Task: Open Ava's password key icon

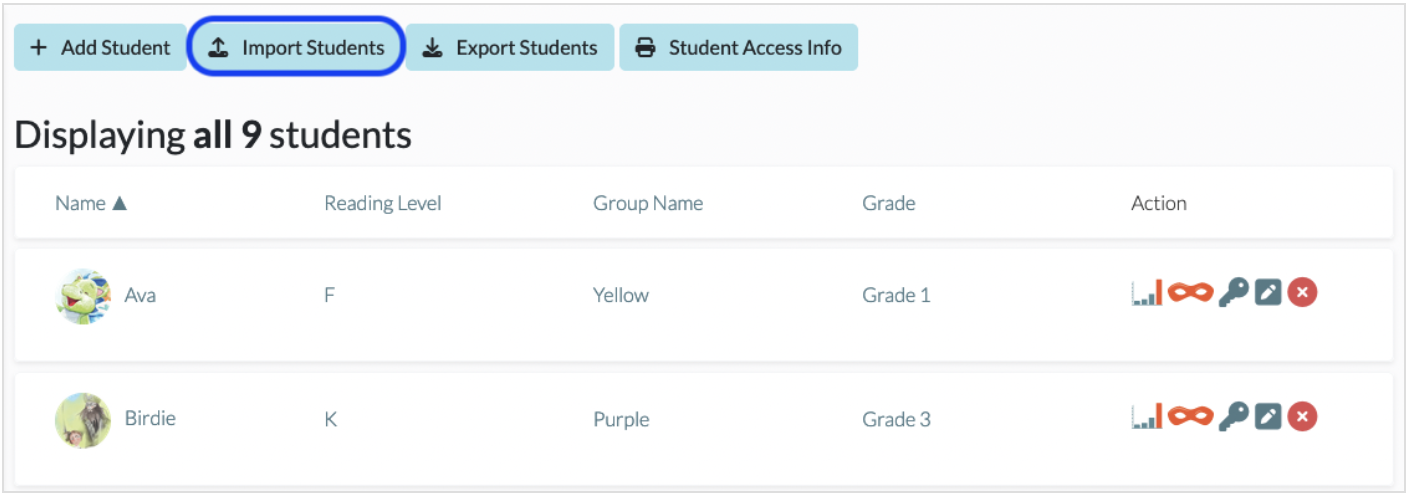Action: tap(1234, 293)
